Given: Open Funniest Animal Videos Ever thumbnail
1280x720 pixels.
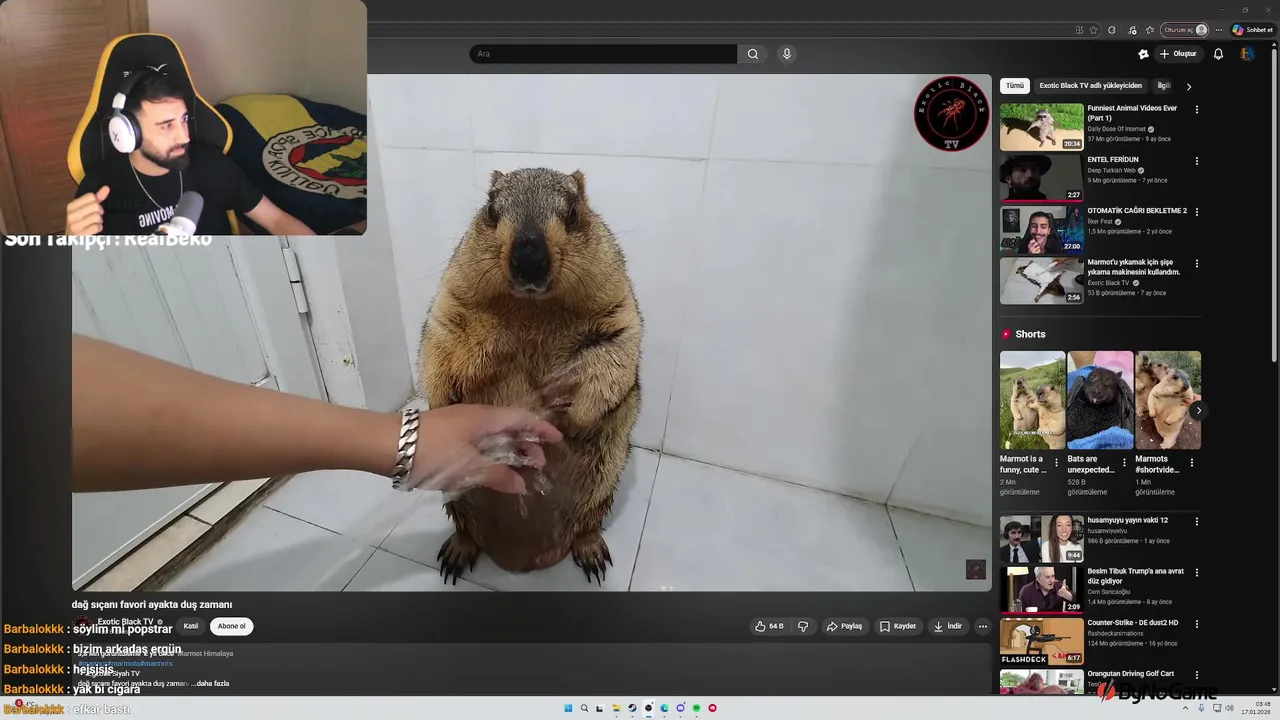Looking at the screenshot, I should pyautogui.click(x=1041, y=127).
